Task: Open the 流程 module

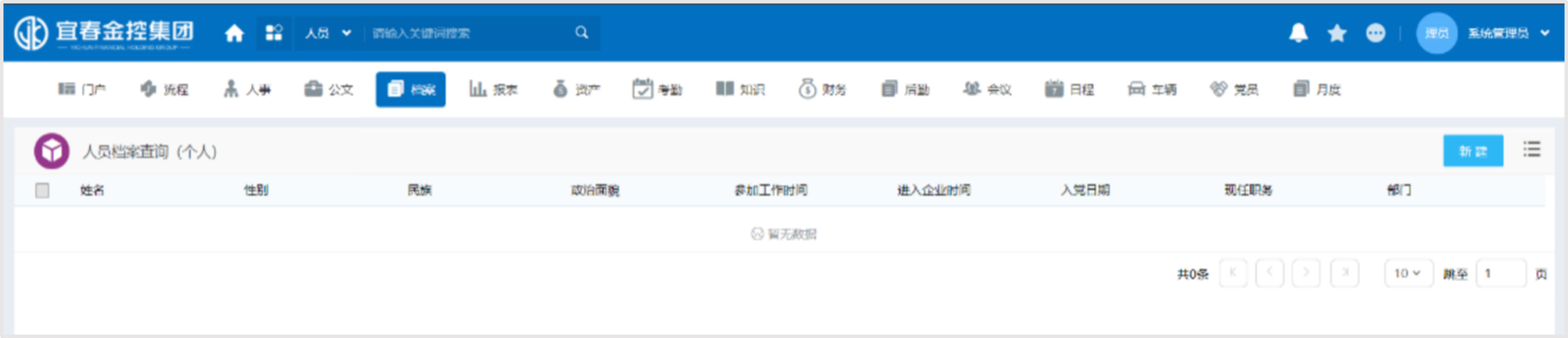Action: [164, 89]
